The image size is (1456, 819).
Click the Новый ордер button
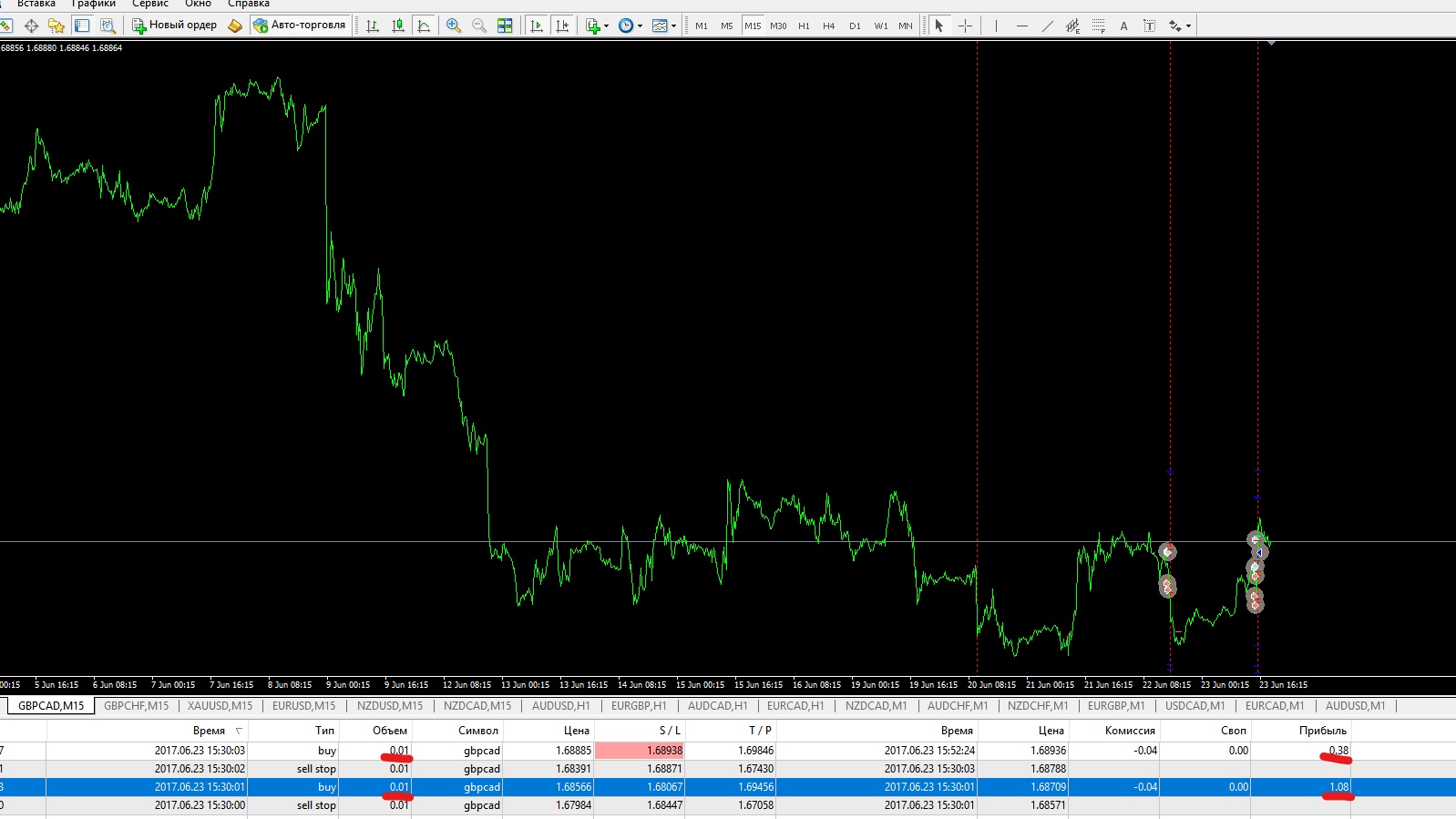(x=174, y=26)
